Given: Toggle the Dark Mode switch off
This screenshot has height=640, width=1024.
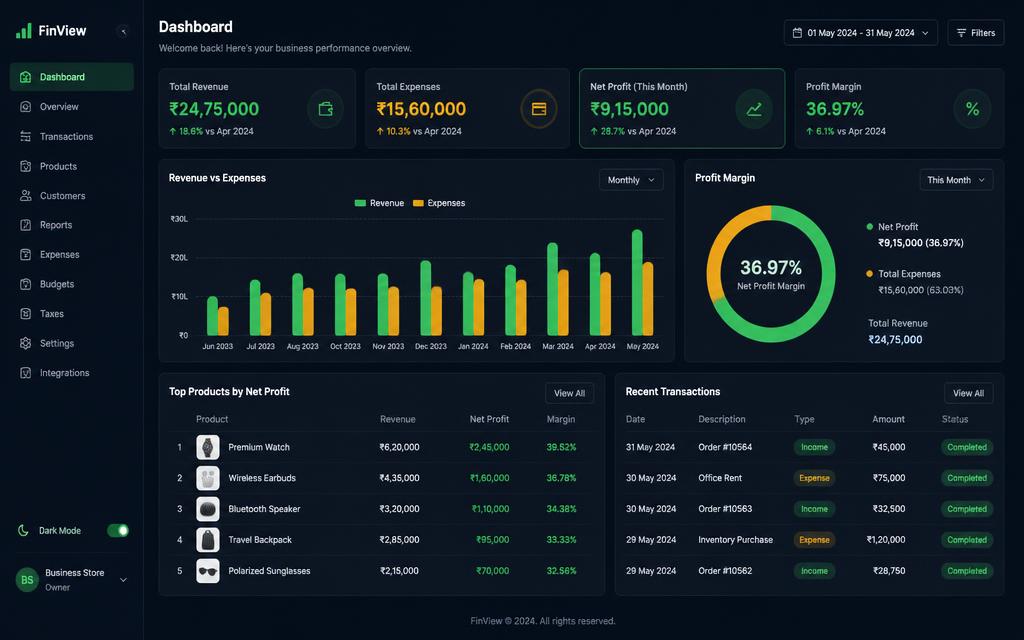Looking at the screenshot, I should click(x=118, y=530).
